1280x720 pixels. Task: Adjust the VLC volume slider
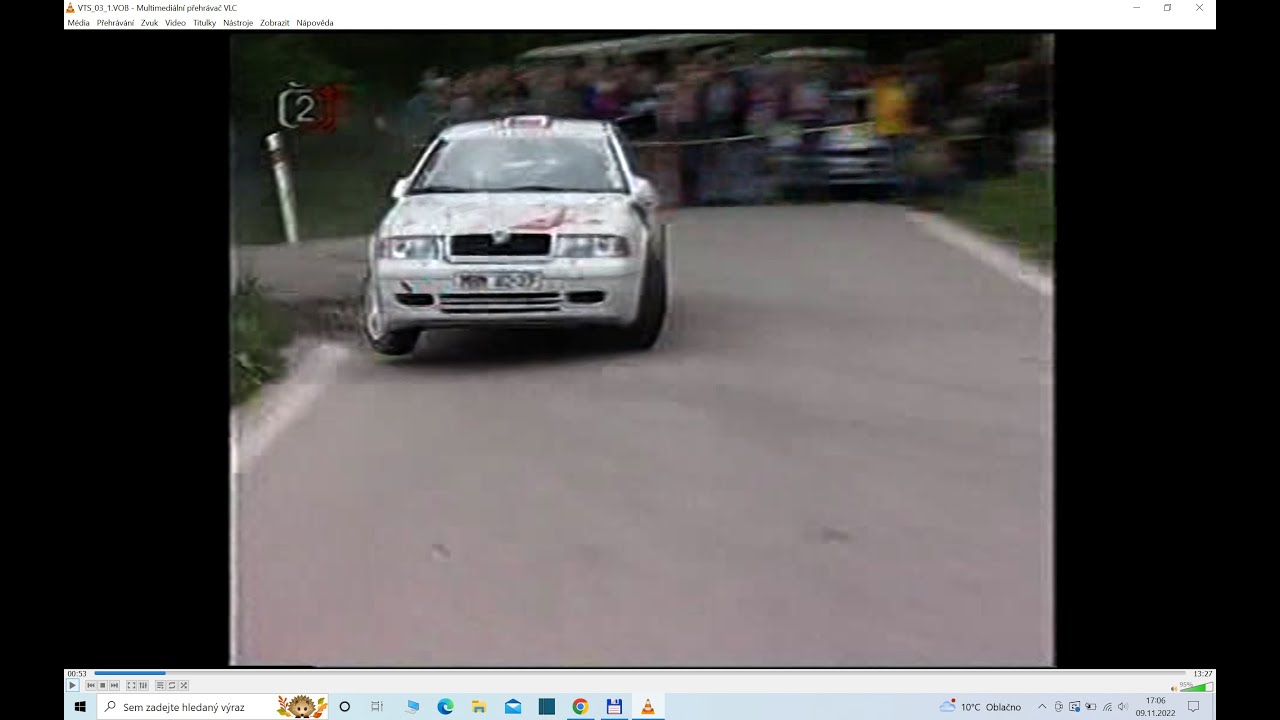(1196, 687)
